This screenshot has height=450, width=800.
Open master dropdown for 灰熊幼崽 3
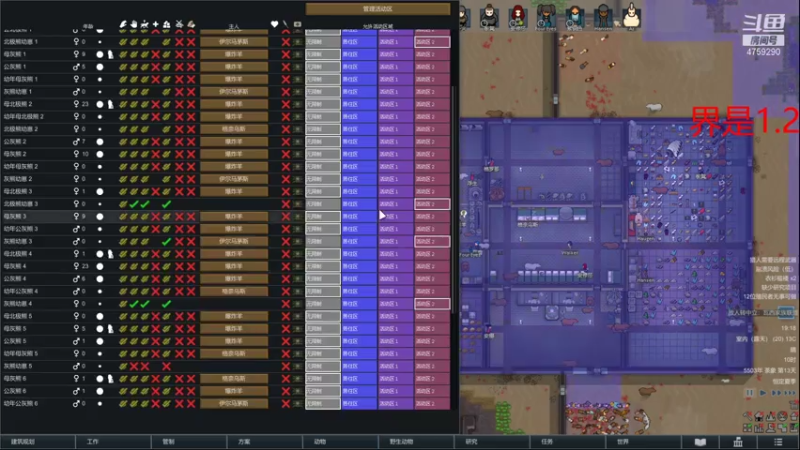tap(234, 241)
